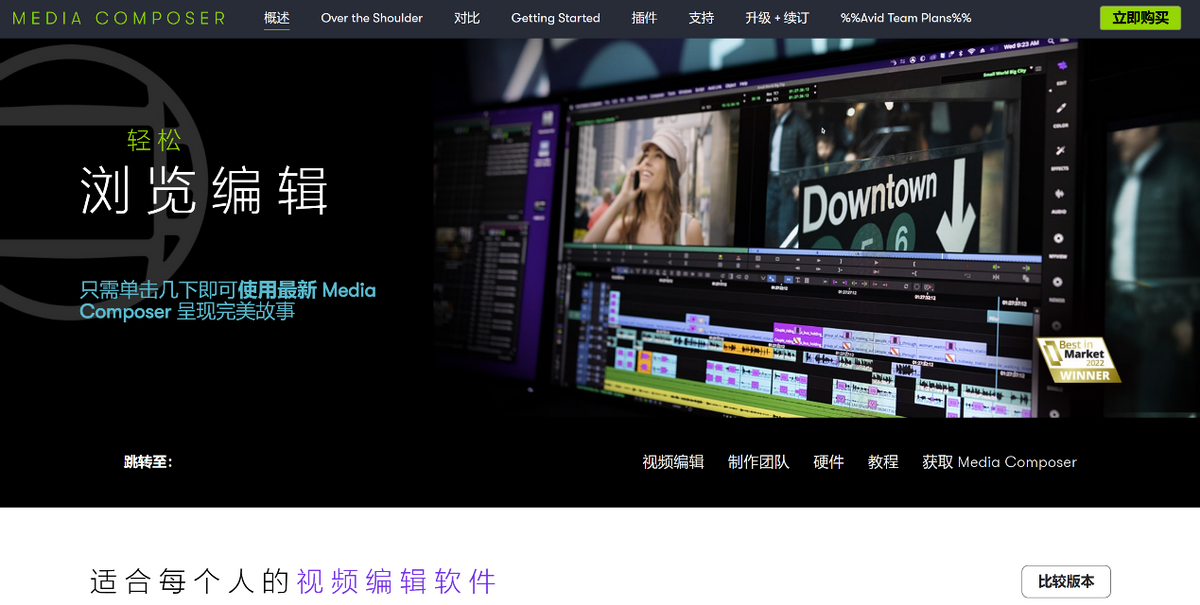This screenshot has height=605, width=1200.
Task: Click the tagline mentioning 使用最新 Media Composer
Action: tap(228, 301)
